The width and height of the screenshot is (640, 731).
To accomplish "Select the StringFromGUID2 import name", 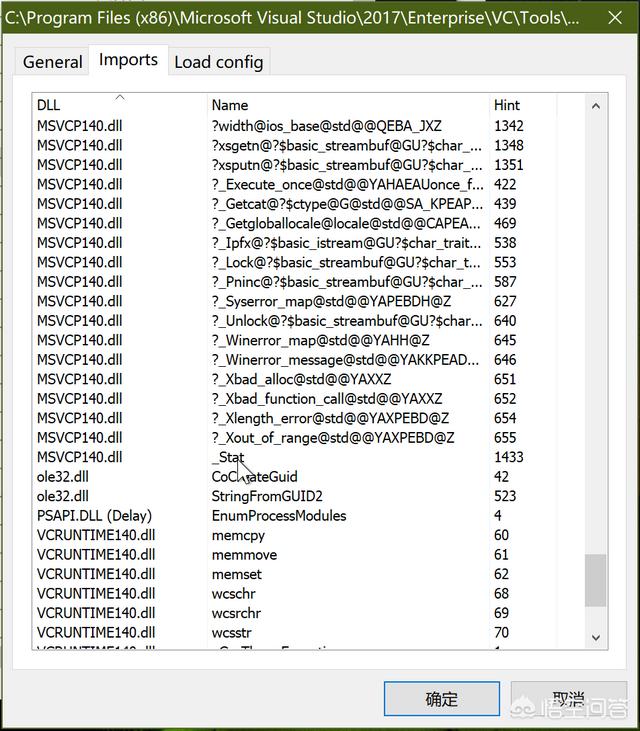I will [x=267, y=497].
